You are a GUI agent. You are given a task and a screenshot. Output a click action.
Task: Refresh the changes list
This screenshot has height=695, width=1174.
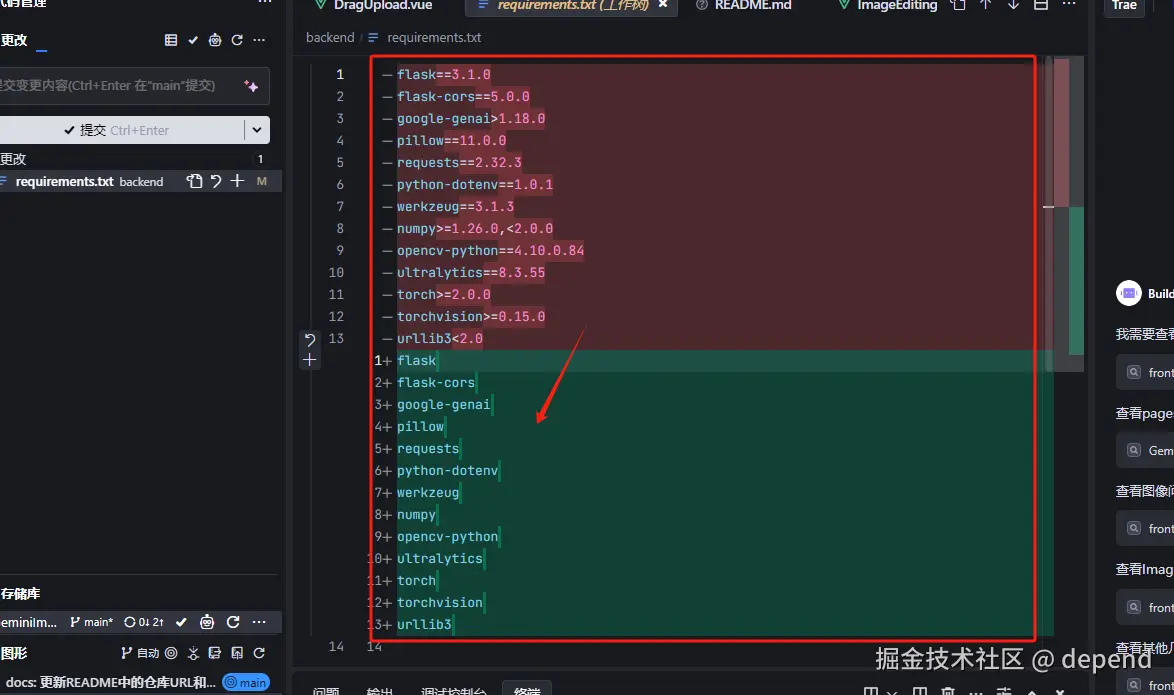point(237,40)
